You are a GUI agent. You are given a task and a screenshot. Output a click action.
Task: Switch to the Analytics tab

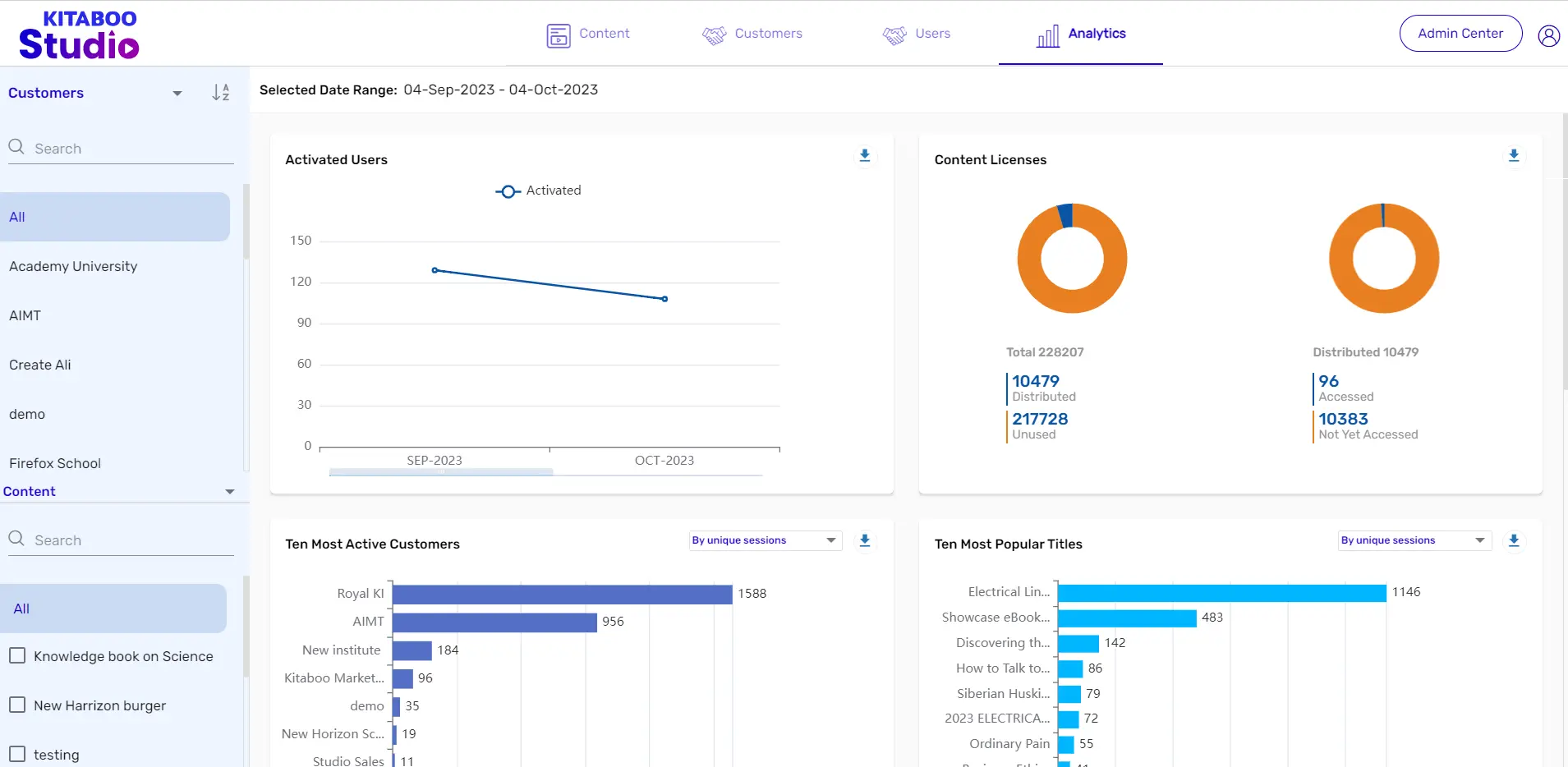tap(1080, 34)
